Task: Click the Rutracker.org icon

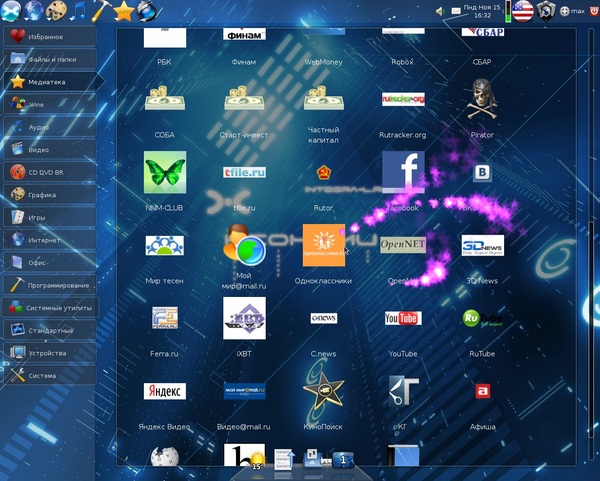Action: [x=403, y=99]
